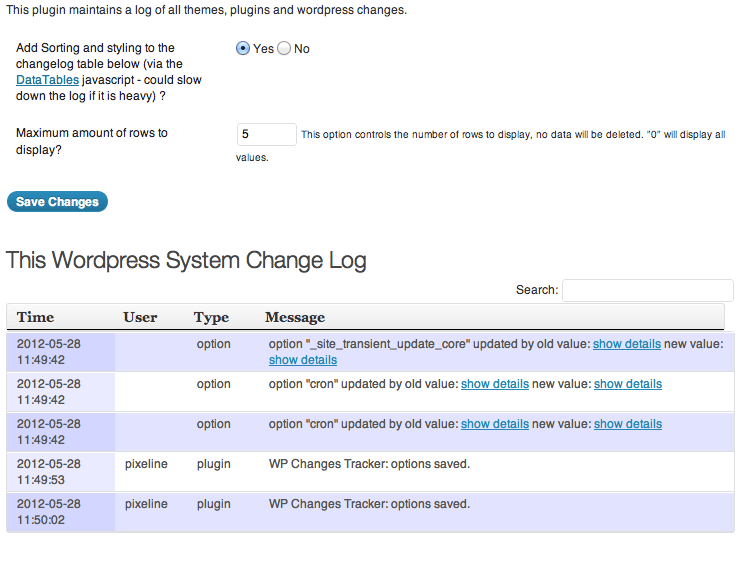This screenshot has height=566, width=744.
Task: Sort the table by Type column
Action: click(211, 317)
